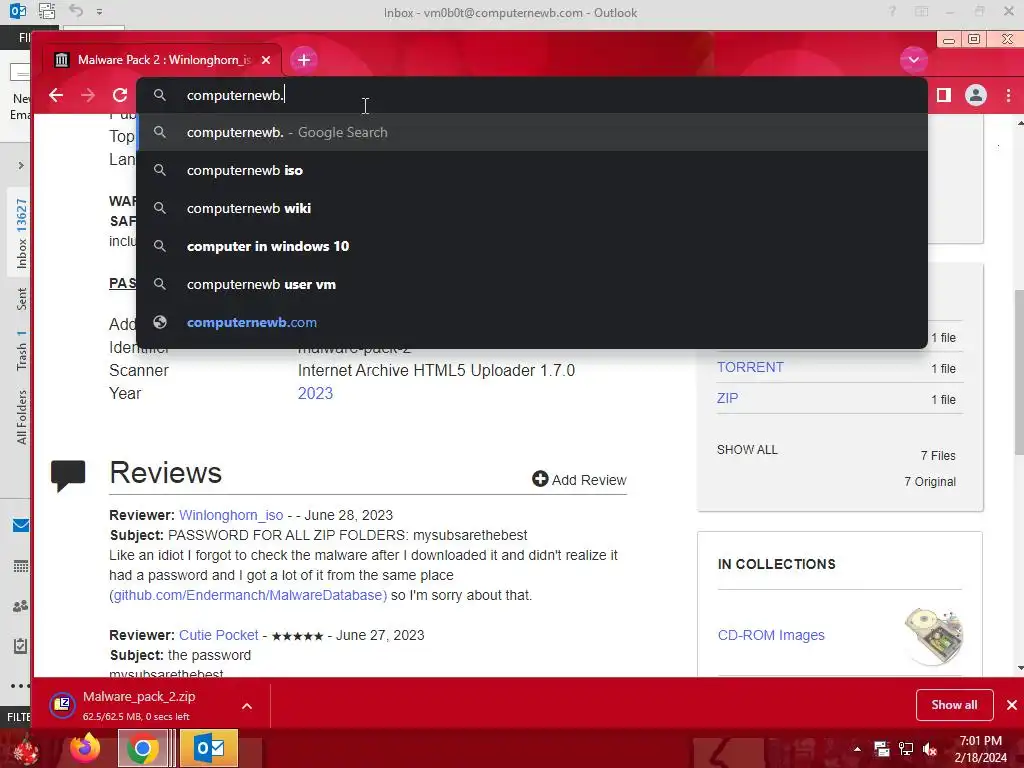Select the Malware Pack 2 tab

click(x=161, y=60)
